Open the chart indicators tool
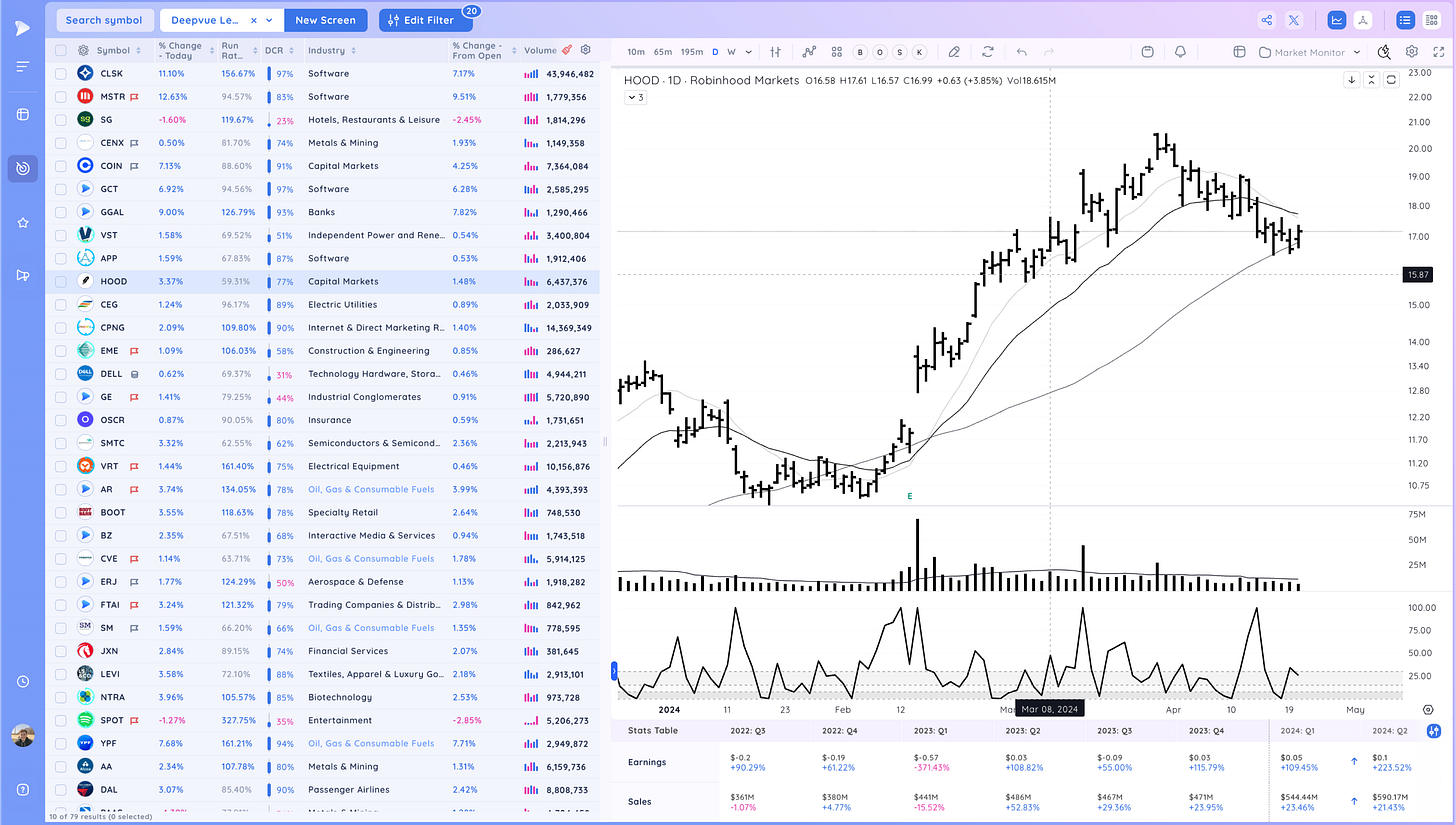The width and height of the screenshot is (1456, 825). click(776, 52)
